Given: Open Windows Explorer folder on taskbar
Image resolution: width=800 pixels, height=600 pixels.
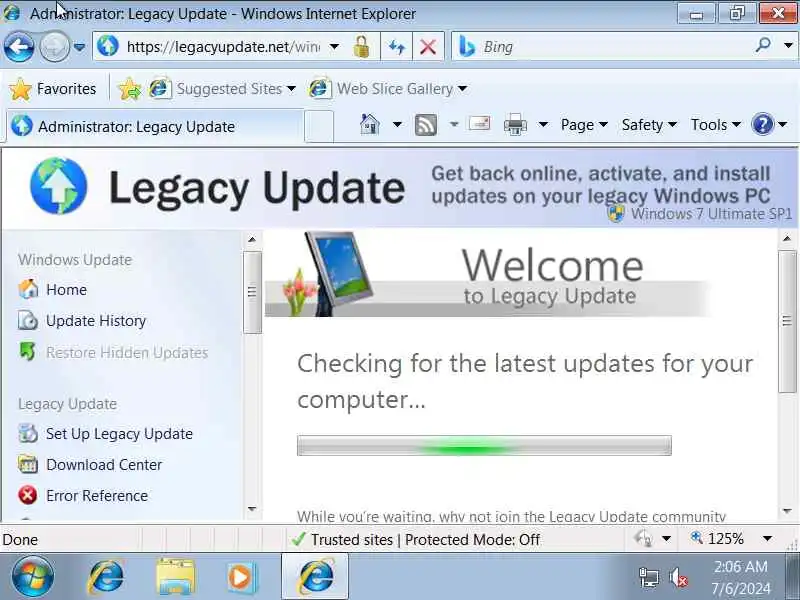Looking at the screenshot, I should tap(176, 577).
